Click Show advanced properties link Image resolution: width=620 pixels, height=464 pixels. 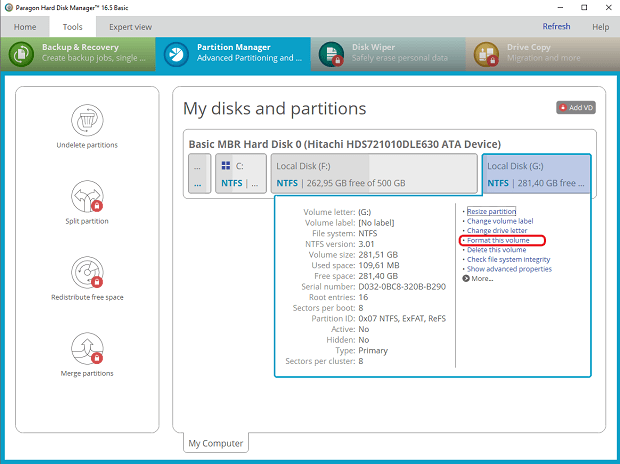pos(509,269)
